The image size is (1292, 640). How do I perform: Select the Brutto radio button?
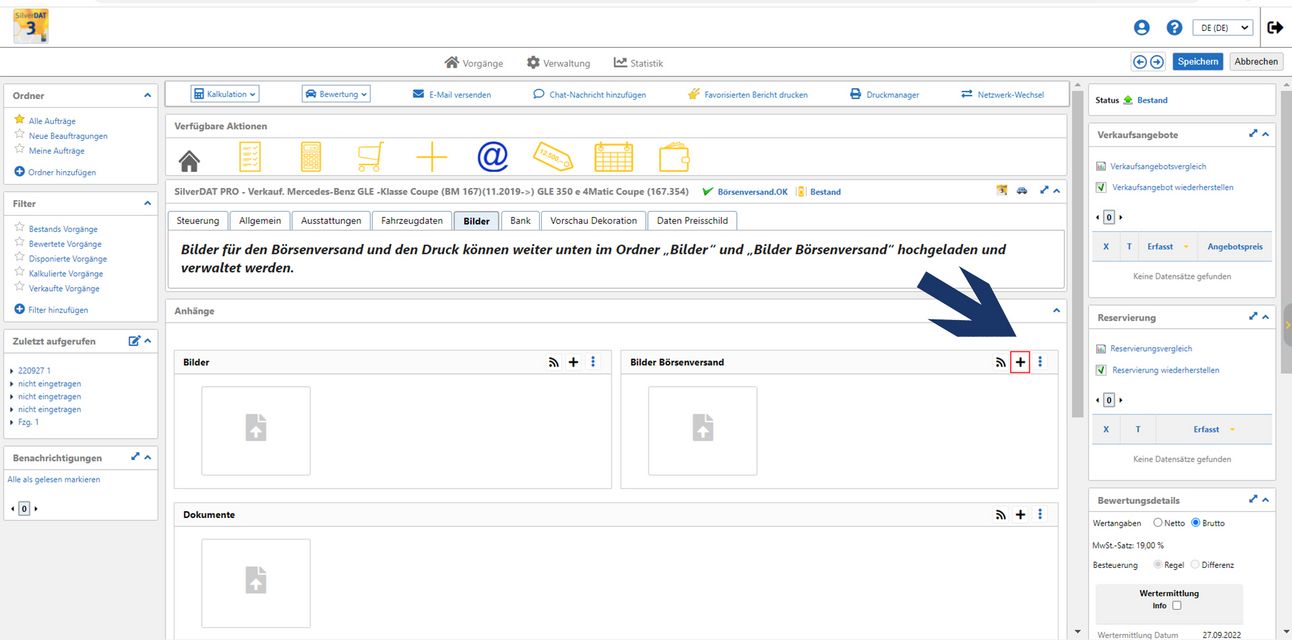click(1195, 523)
